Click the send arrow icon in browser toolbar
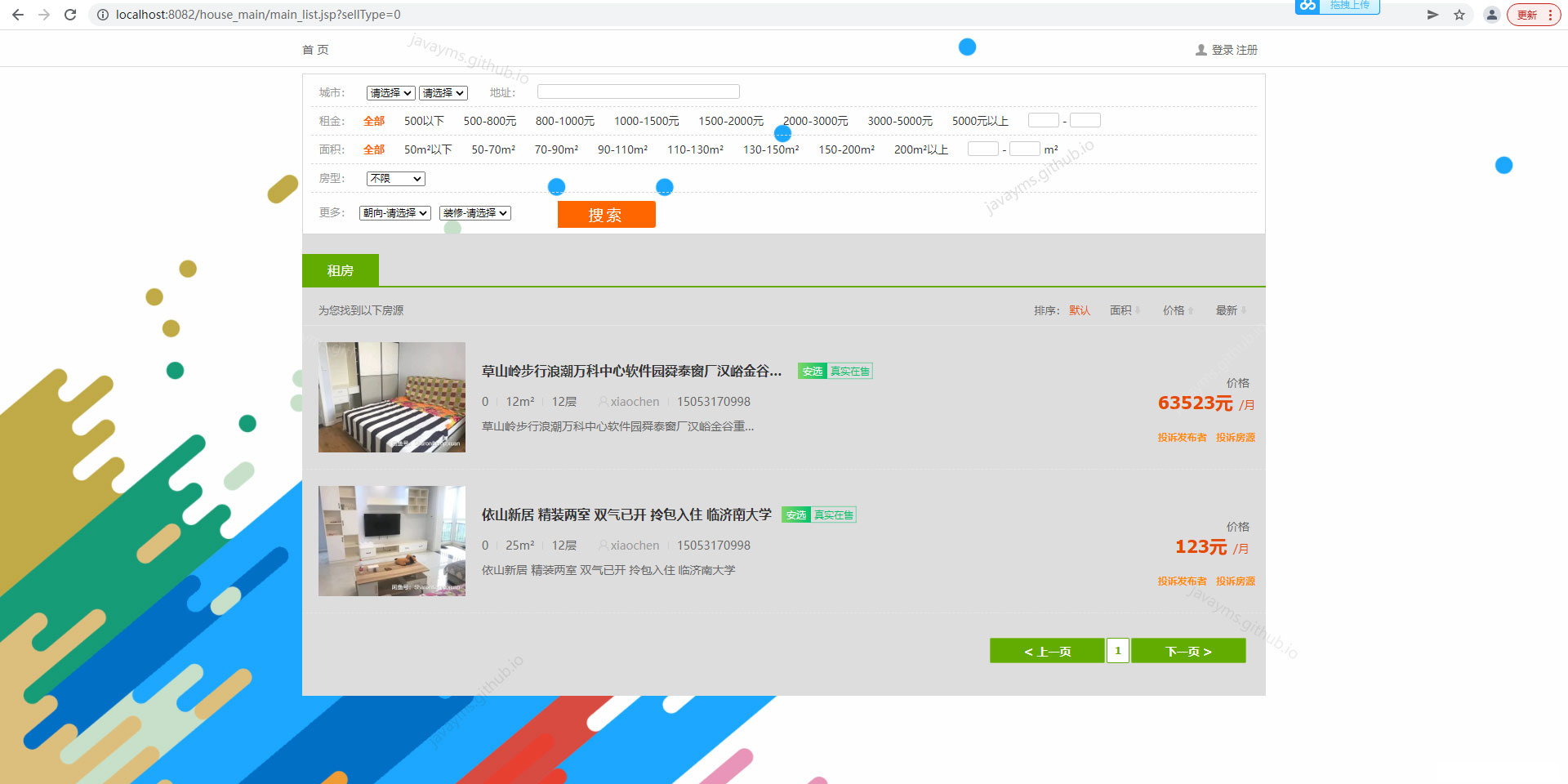This screenshot has width=1568, height=784. click(x=1432, y=14)
